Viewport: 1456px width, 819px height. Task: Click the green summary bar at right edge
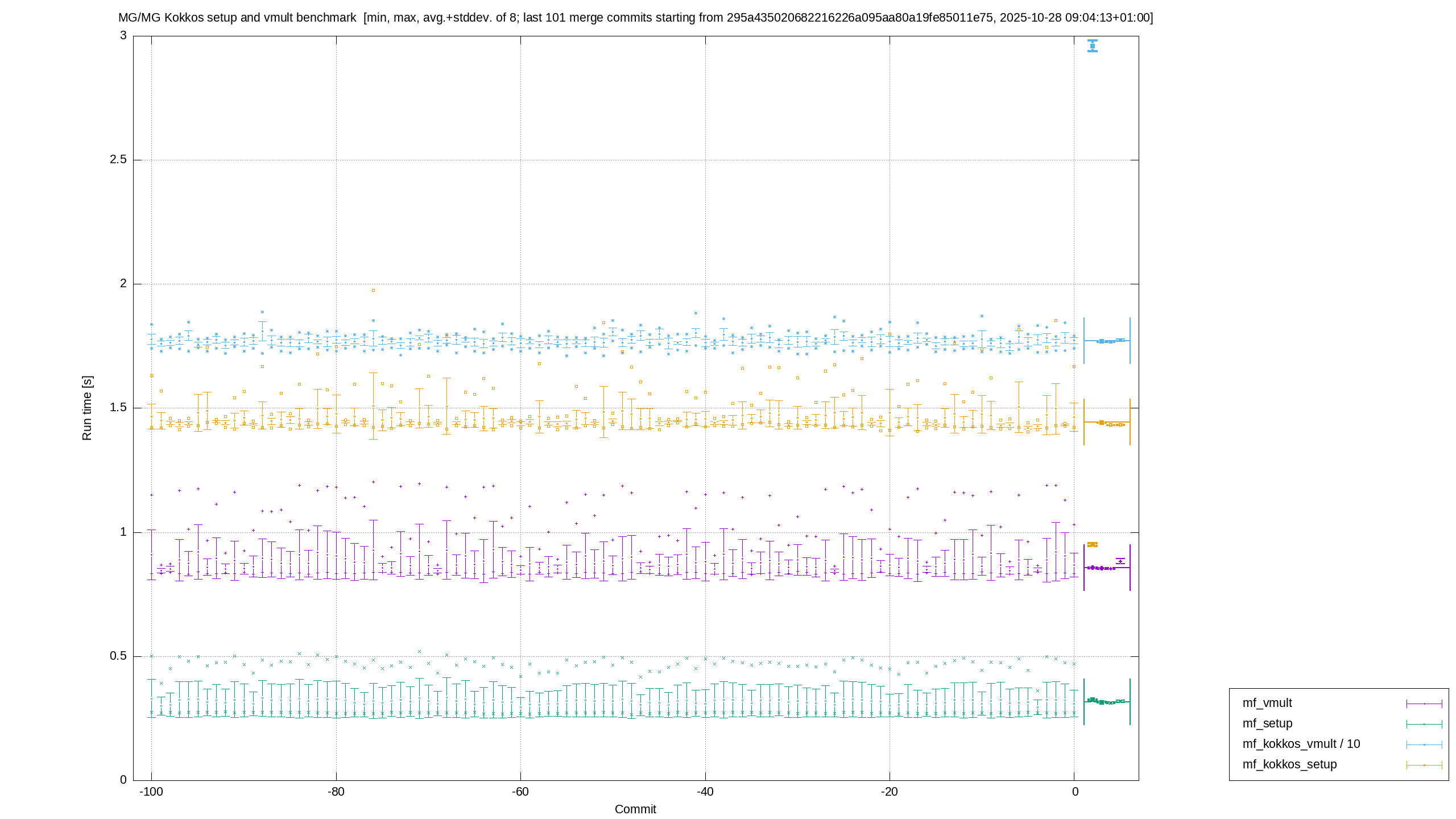click(1107, 701)
